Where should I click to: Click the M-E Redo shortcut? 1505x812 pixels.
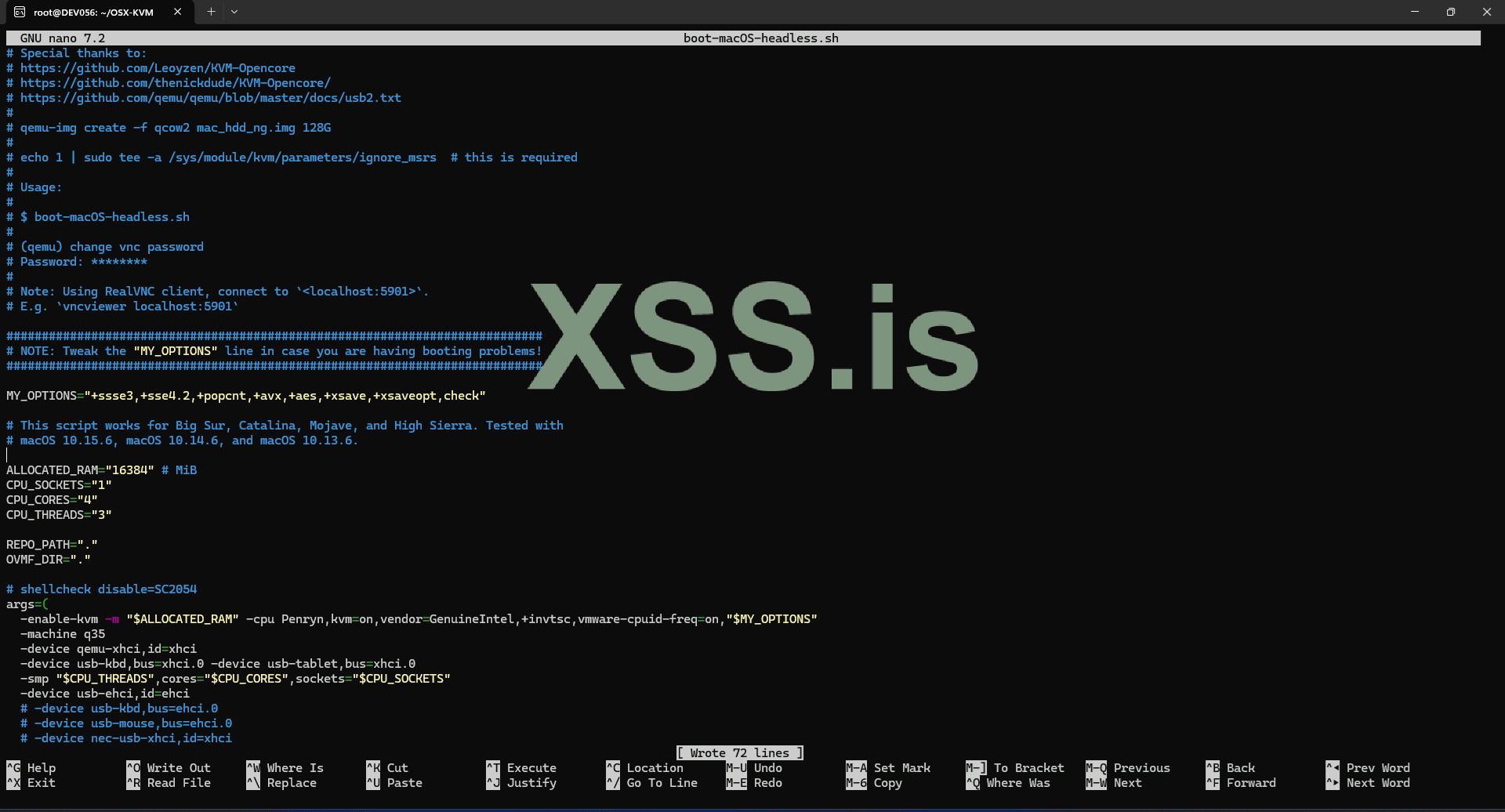(754, 783)
